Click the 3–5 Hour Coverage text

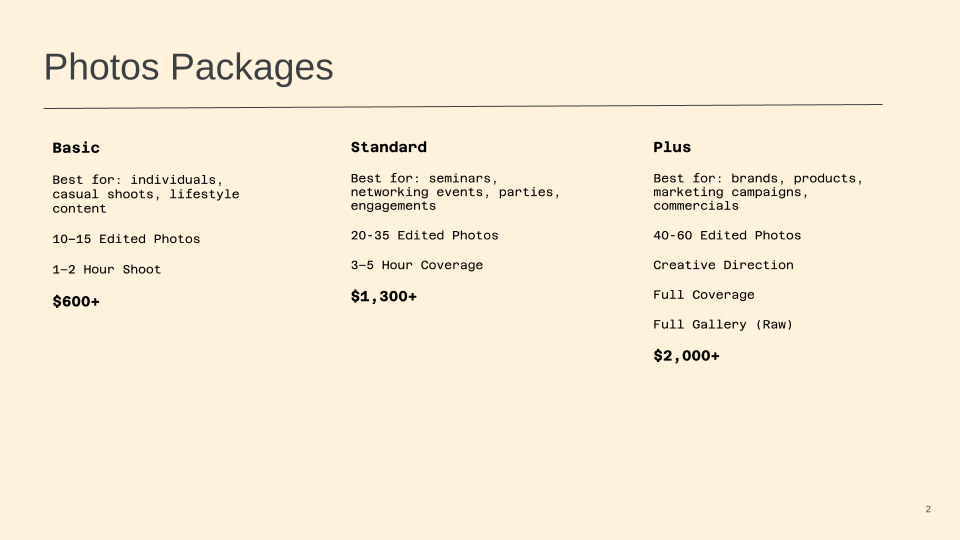point(416,265)
